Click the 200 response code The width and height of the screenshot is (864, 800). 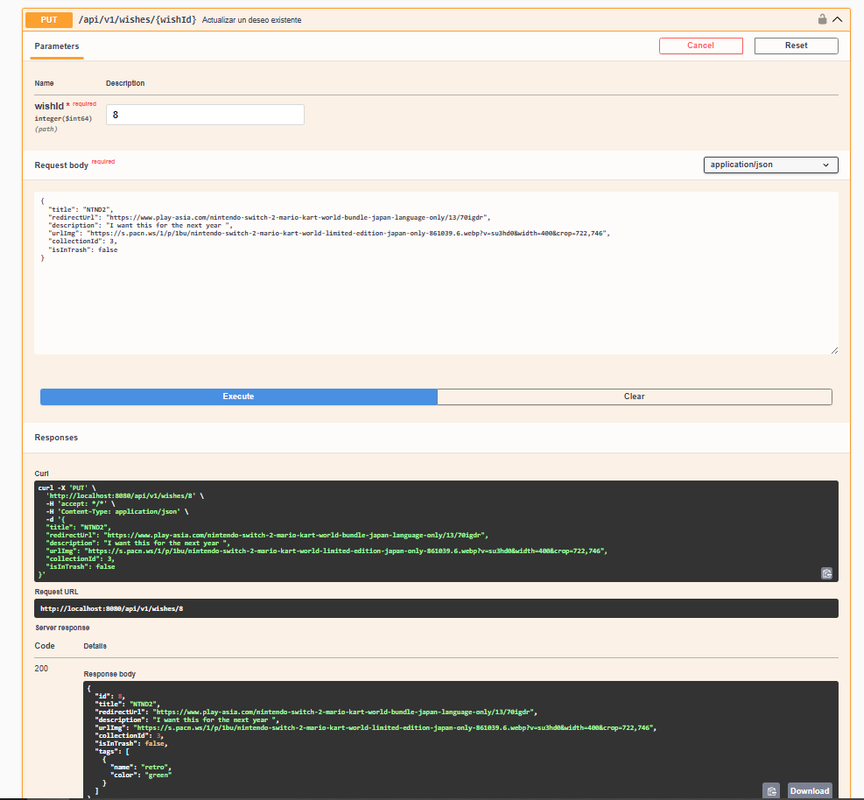(41, 668)
